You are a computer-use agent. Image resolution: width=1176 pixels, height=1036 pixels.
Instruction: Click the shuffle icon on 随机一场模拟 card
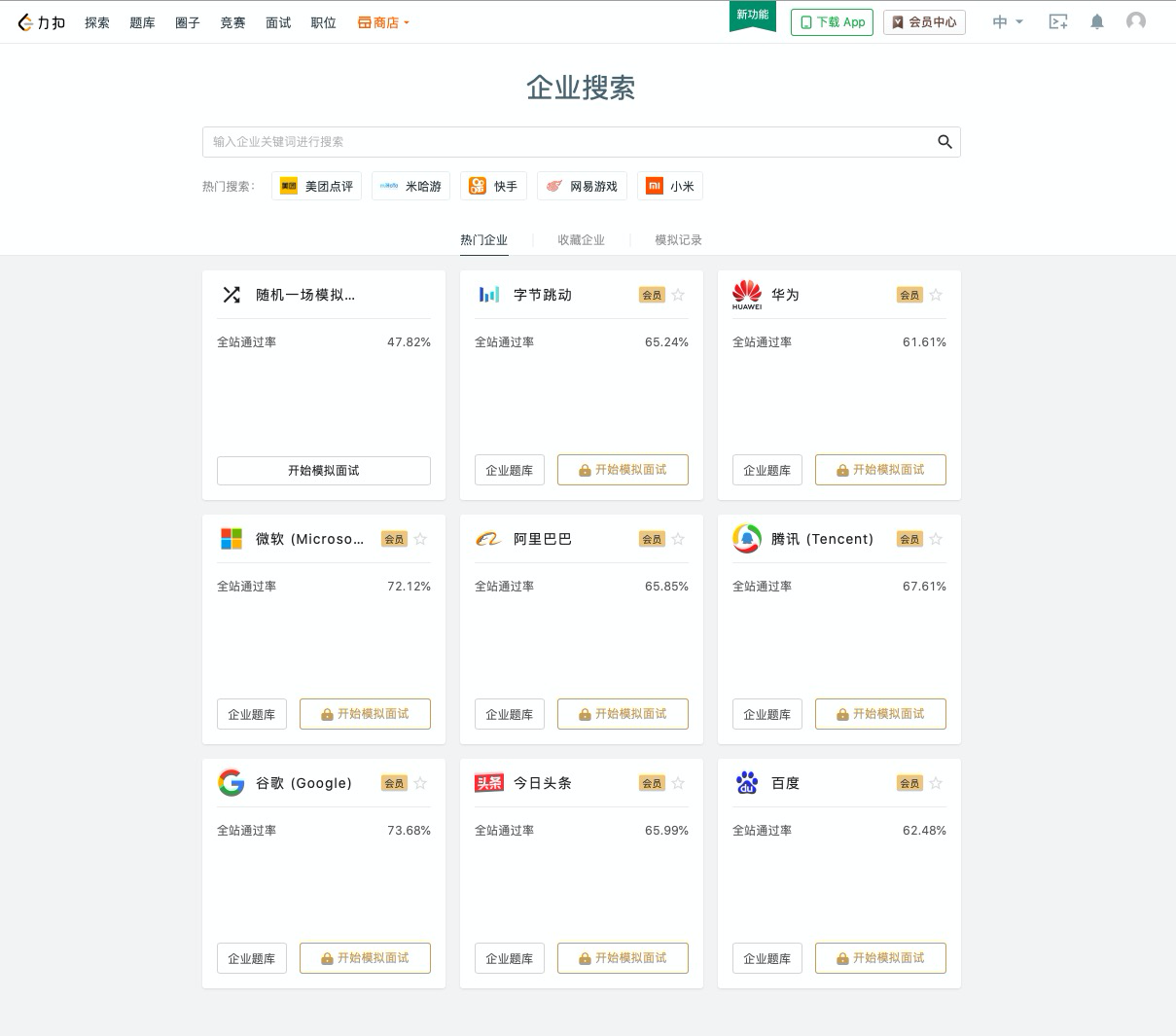232,294
